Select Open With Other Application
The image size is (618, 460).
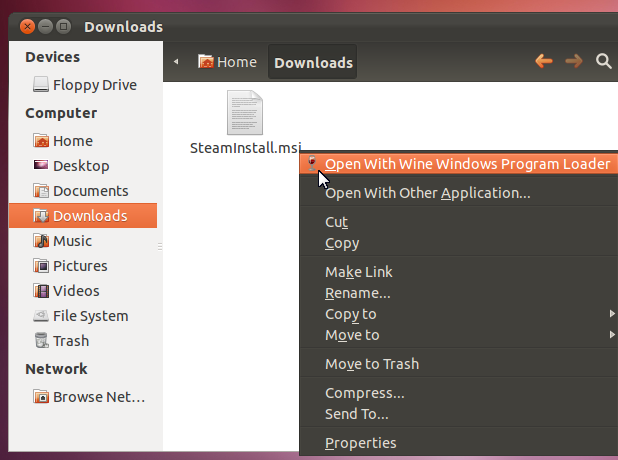pyautogui.click(x=427, y=193)
